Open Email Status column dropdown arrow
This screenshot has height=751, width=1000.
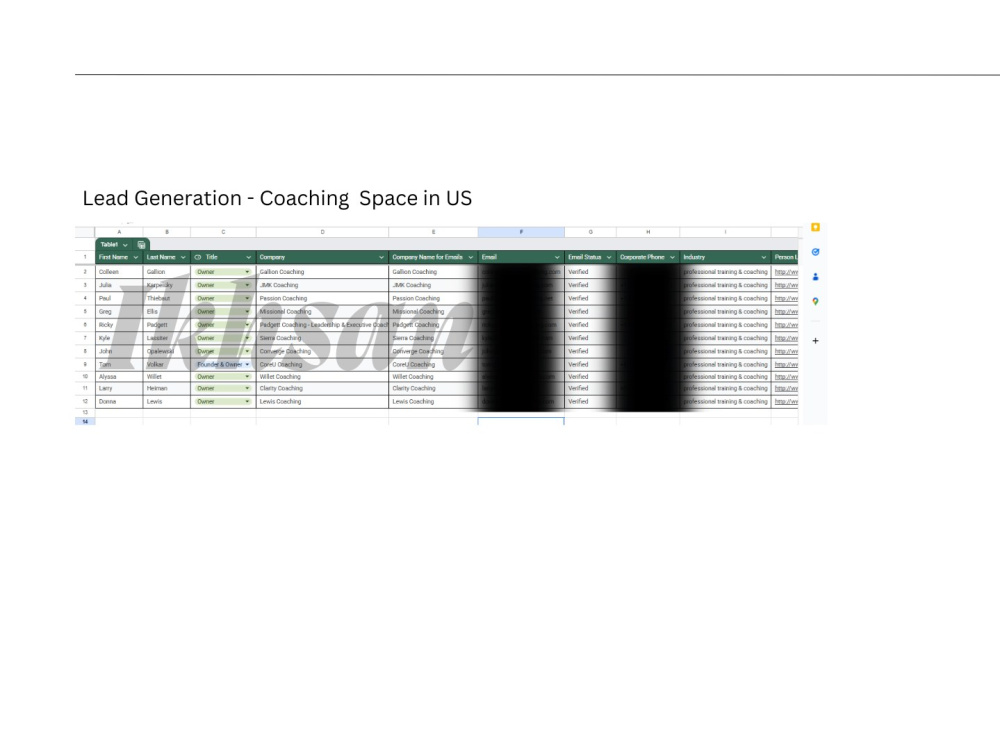click(x=609, y=258)
